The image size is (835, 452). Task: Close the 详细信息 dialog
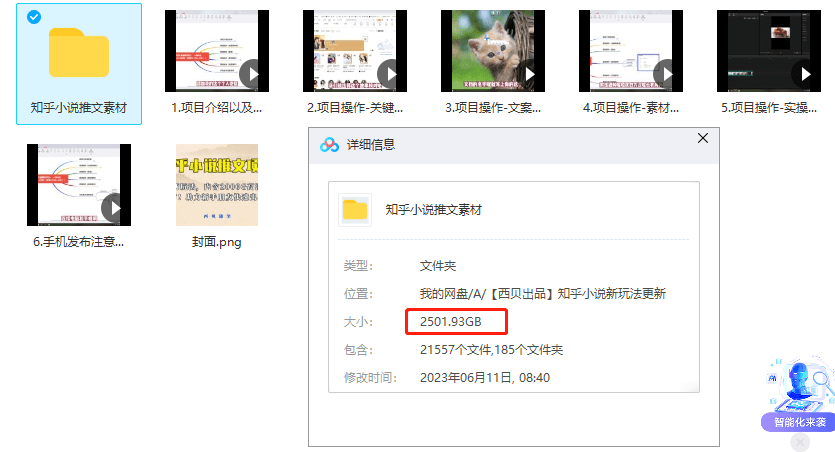click(702, 138)
